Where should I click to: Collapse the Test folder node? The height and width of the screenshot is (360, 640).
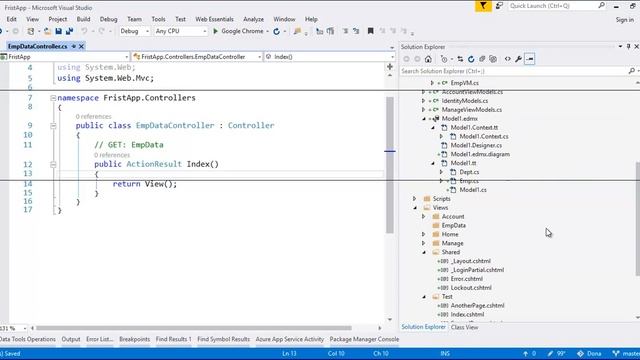click(x=424, y=297)
